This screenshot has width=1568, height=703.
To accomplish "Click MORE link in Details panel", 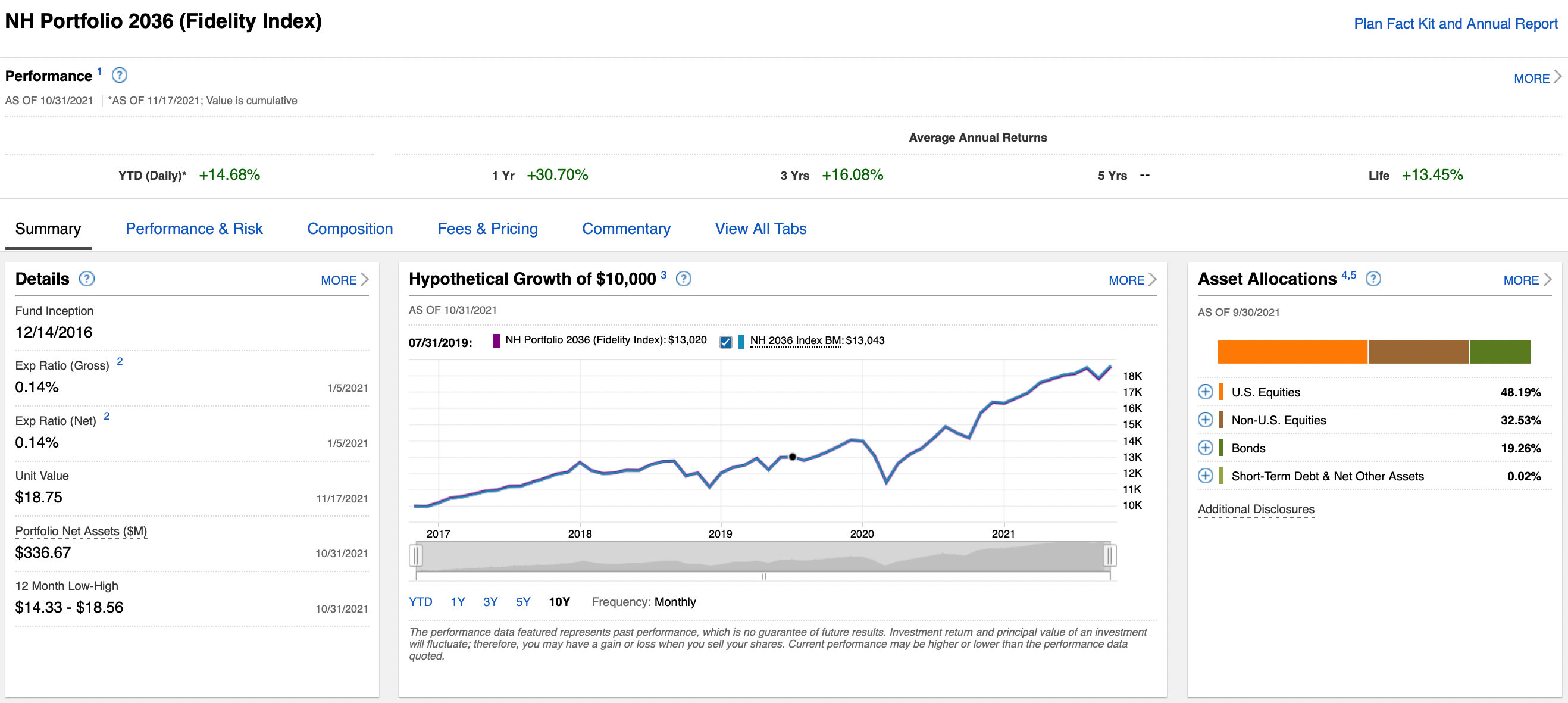I will point(339,280).
